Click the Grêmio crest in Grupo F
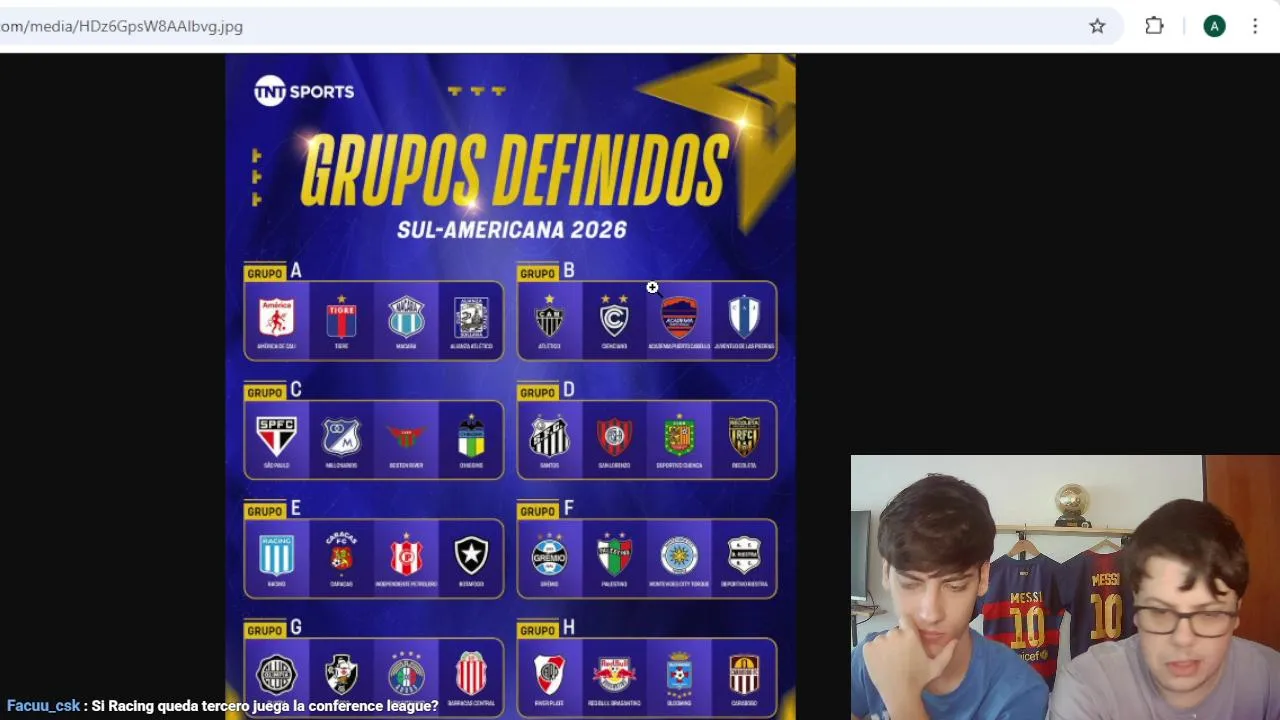This screenshot has width=1280, height=720. [549, 555]
